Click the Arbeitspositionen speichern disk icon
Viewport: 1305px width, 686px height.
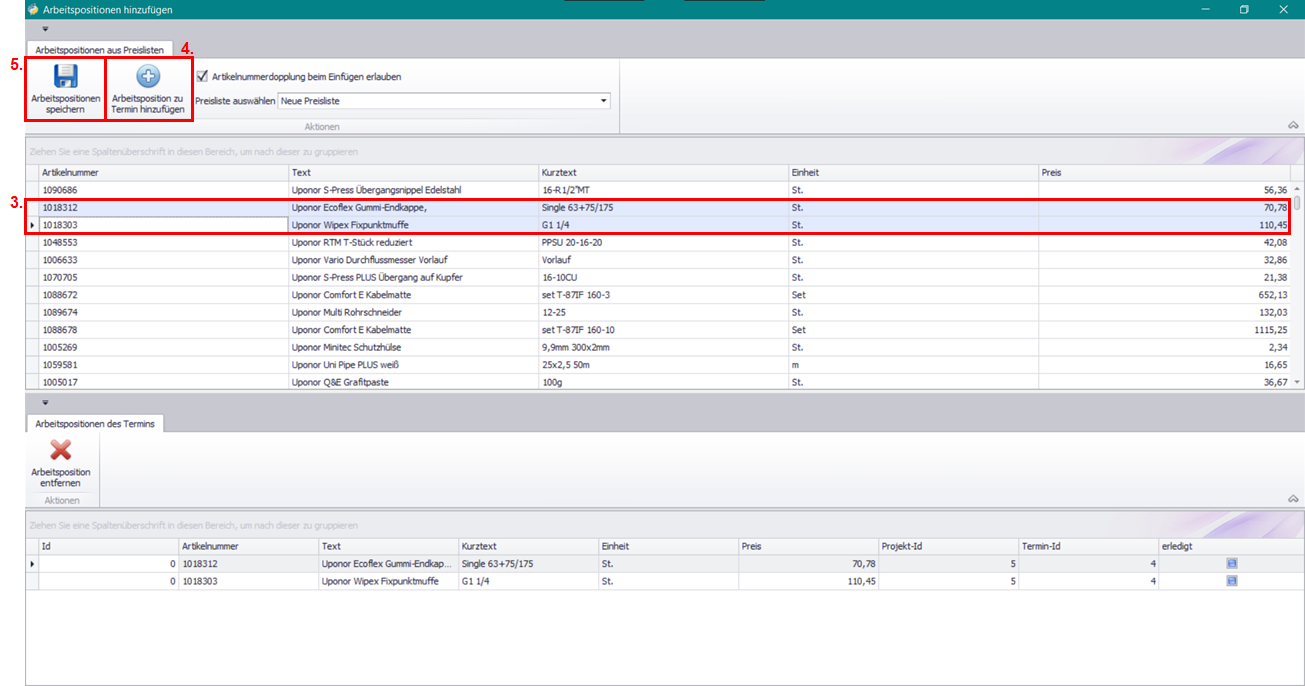tap(65, 77)
